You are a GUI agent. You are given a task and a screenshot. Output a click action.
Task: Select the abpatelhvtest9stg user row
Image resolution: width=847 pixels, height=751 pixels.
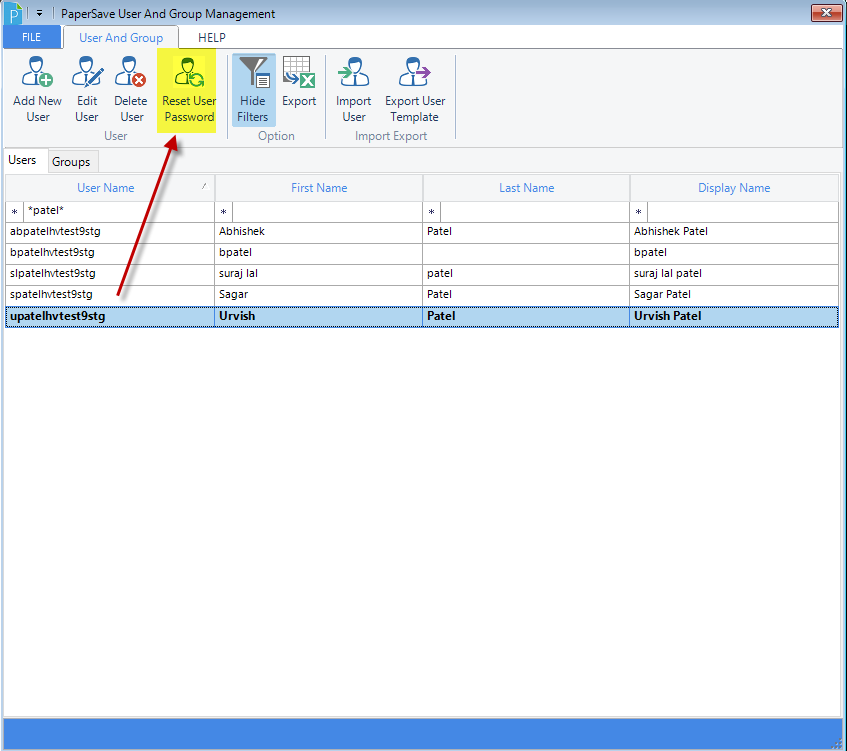[x=422, y=232]
